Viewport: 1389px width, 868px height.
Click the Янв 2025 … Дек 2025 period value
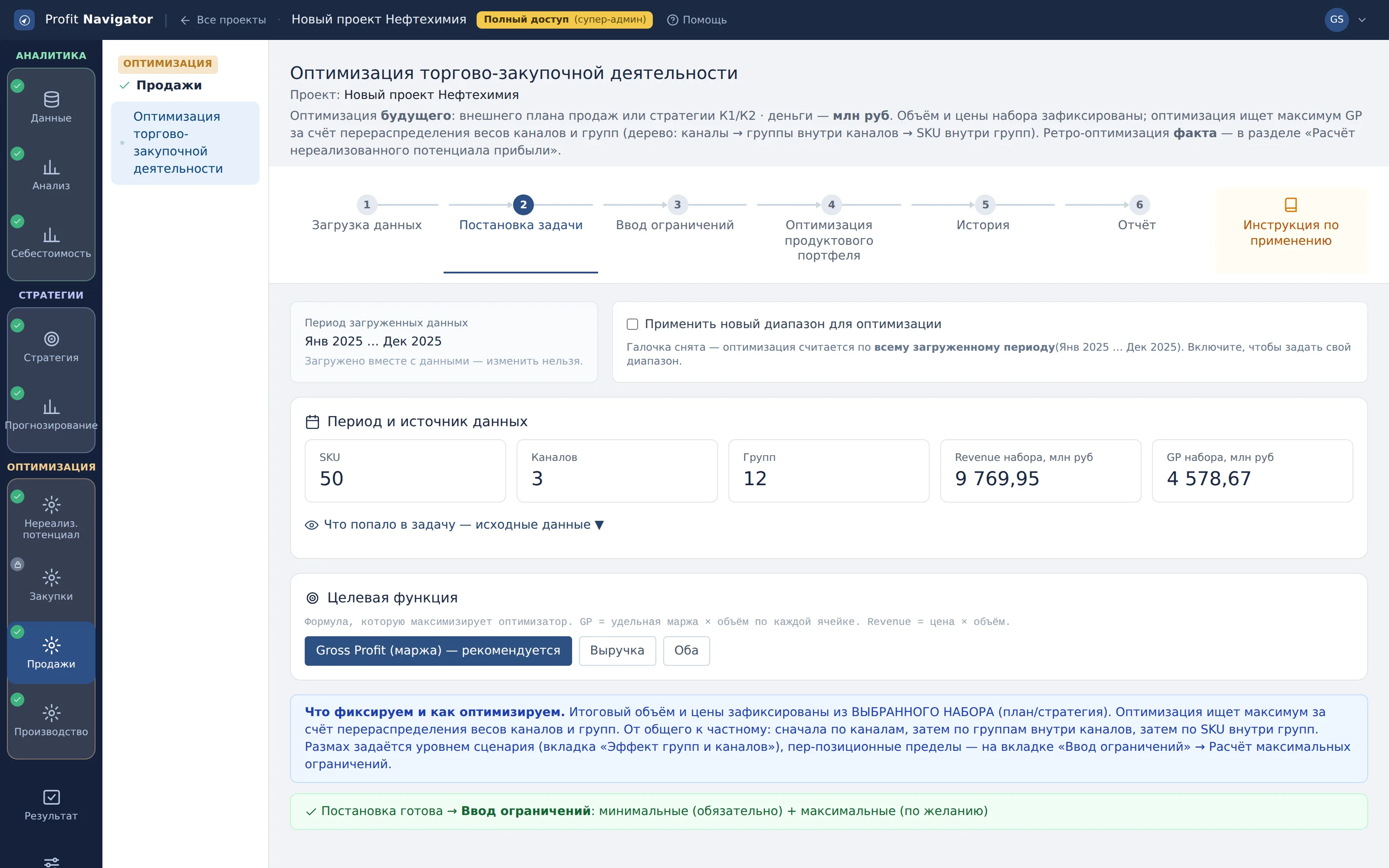tap(373, 342)
